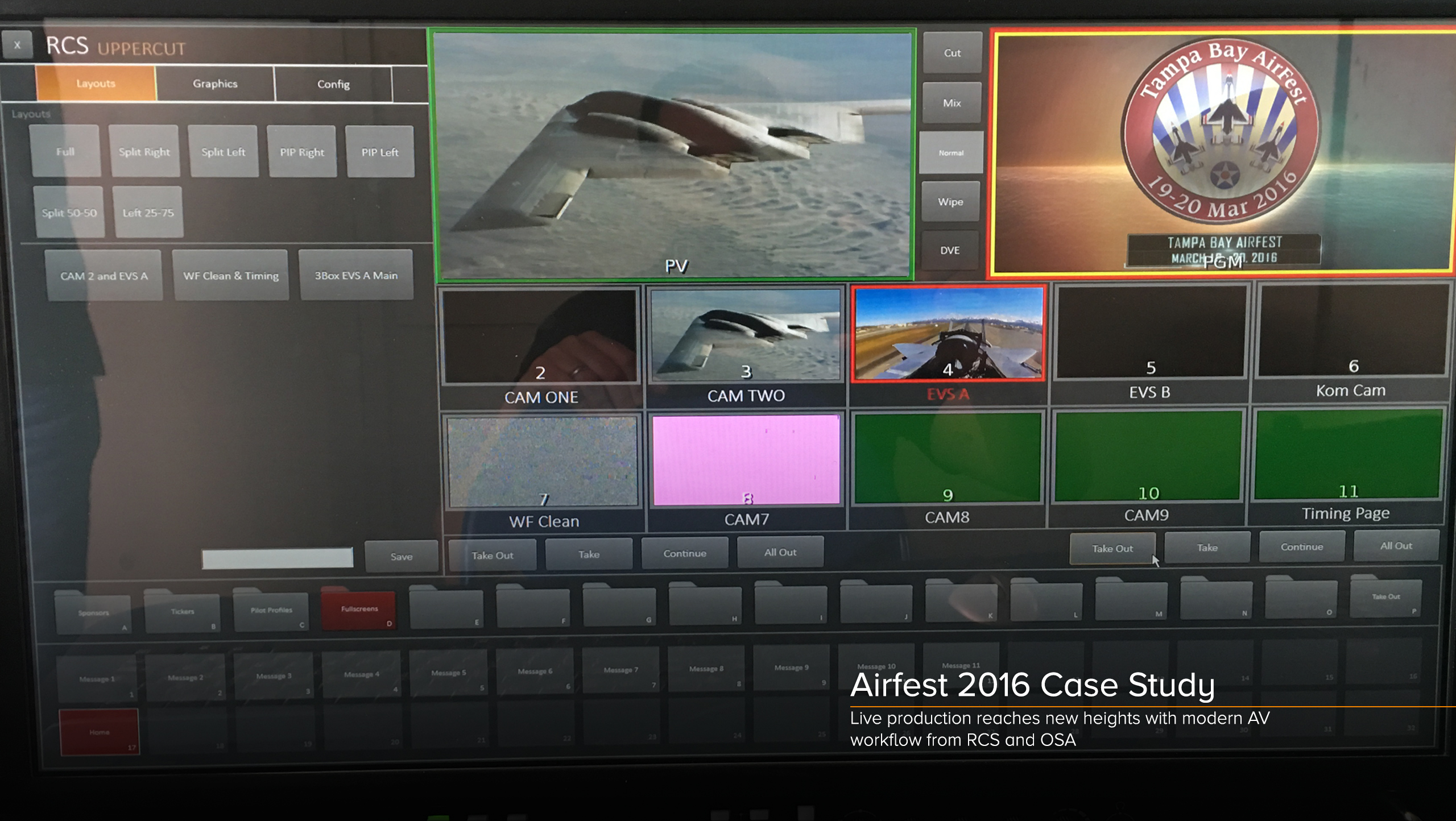Open the Pilot Profiles folder C

271,609
